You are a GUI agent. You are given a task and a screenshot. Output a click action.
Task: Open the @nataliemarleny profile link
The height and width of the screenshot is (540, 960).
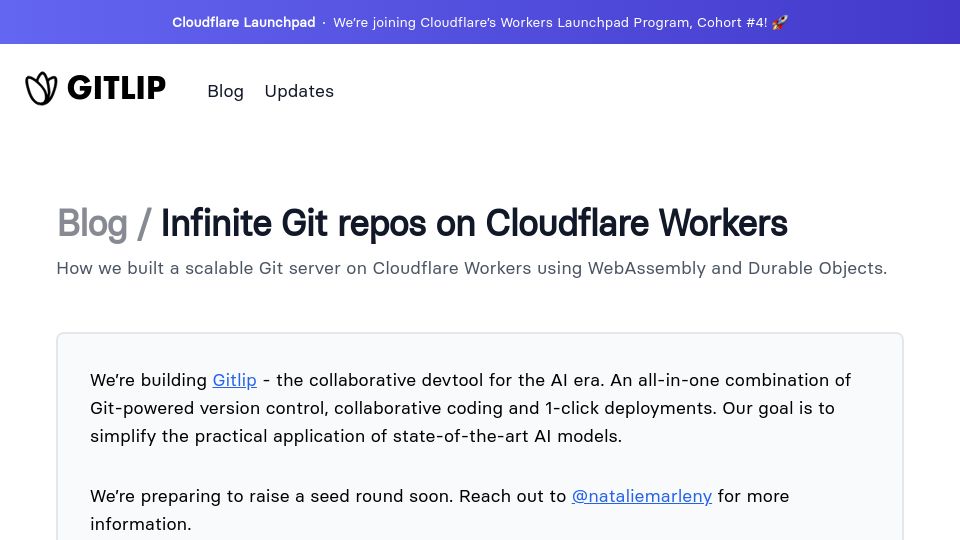(642, 496)
